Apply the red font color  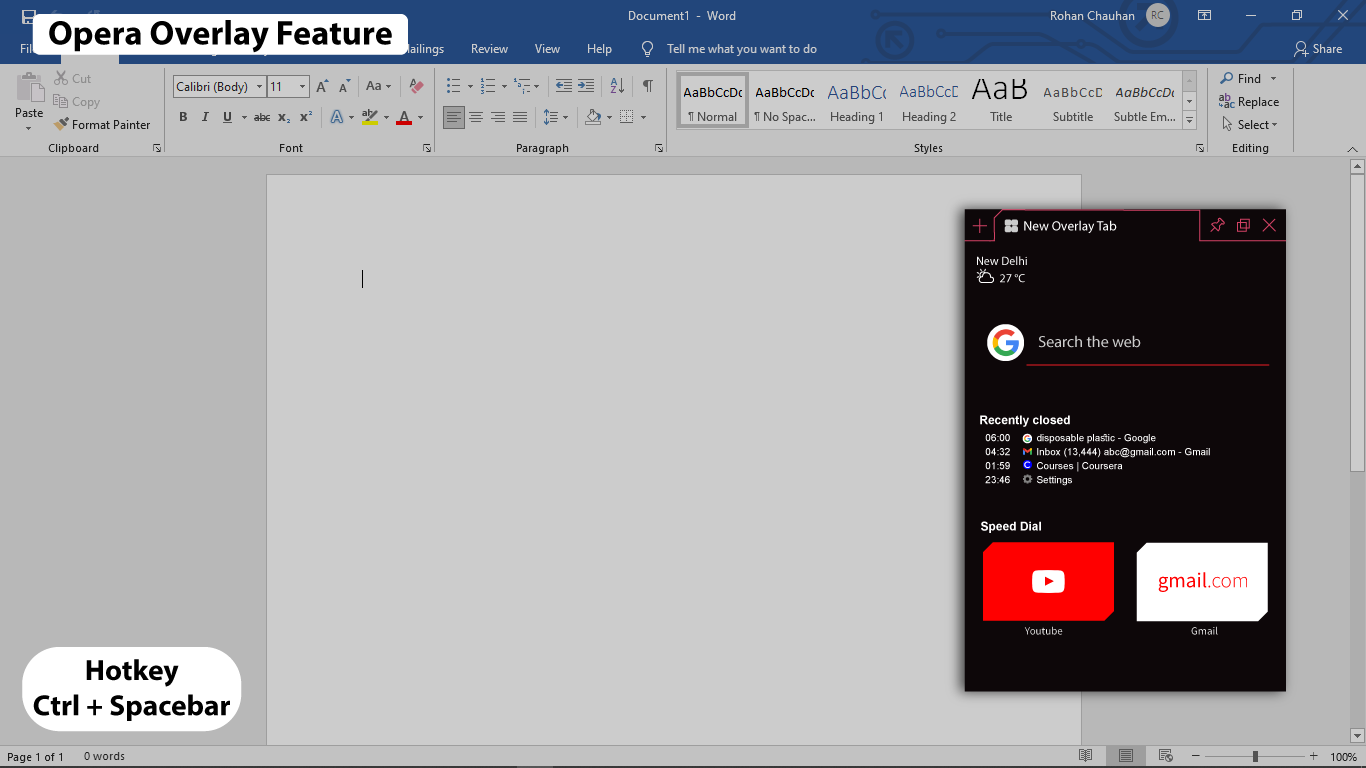tap(404, 117)
